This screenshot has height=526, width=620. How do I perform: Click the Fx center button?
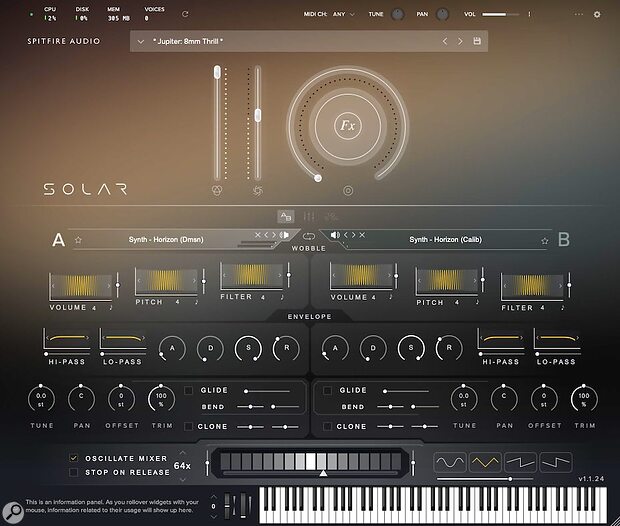point(348,126)
